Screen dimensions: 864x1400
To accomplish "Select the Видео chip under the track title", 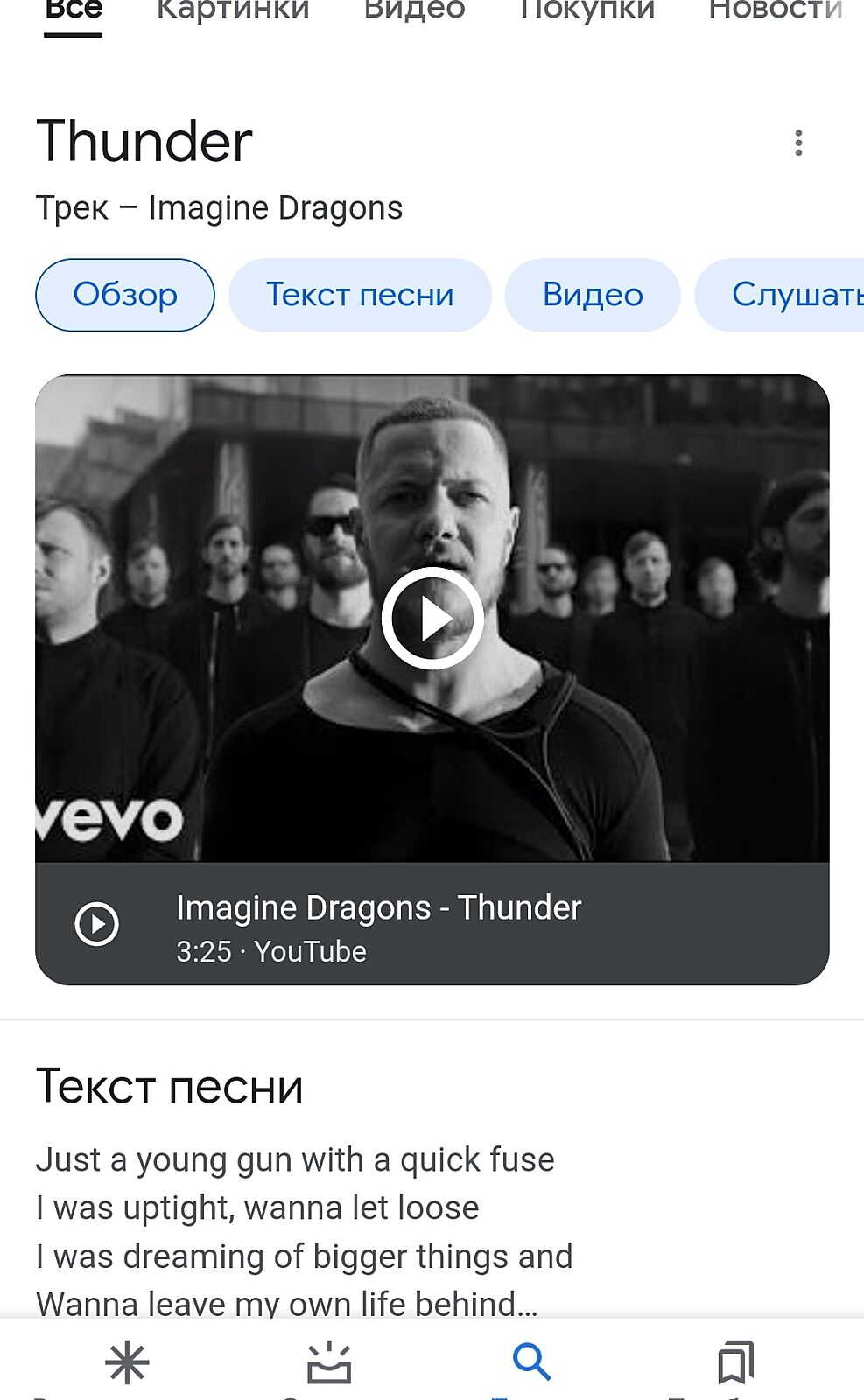I will 593,295.
